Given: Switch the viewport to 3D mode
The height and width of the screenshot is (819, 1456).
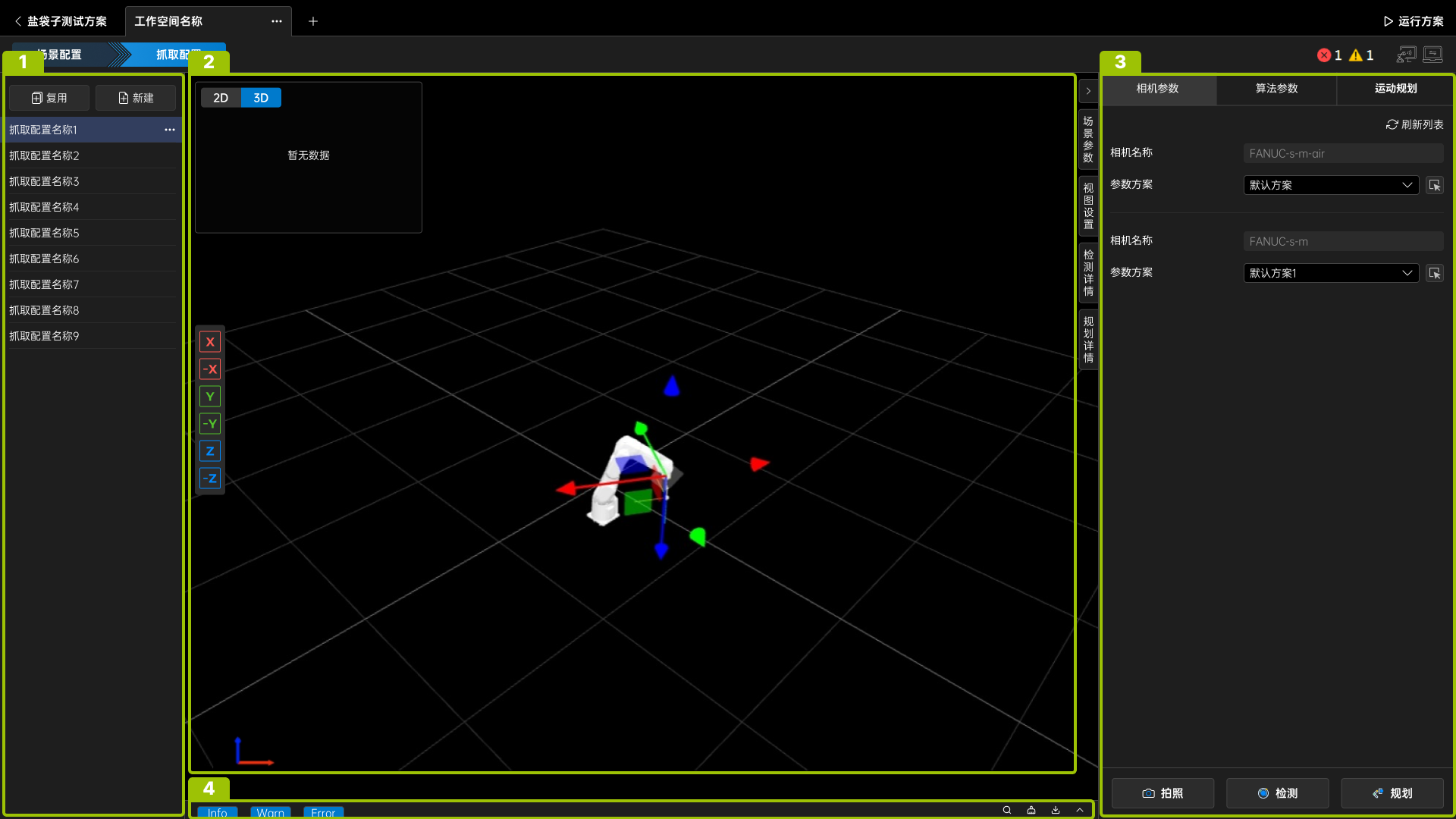Looking at the screenshot, I should pyautogui.click(x=261, y=98).
